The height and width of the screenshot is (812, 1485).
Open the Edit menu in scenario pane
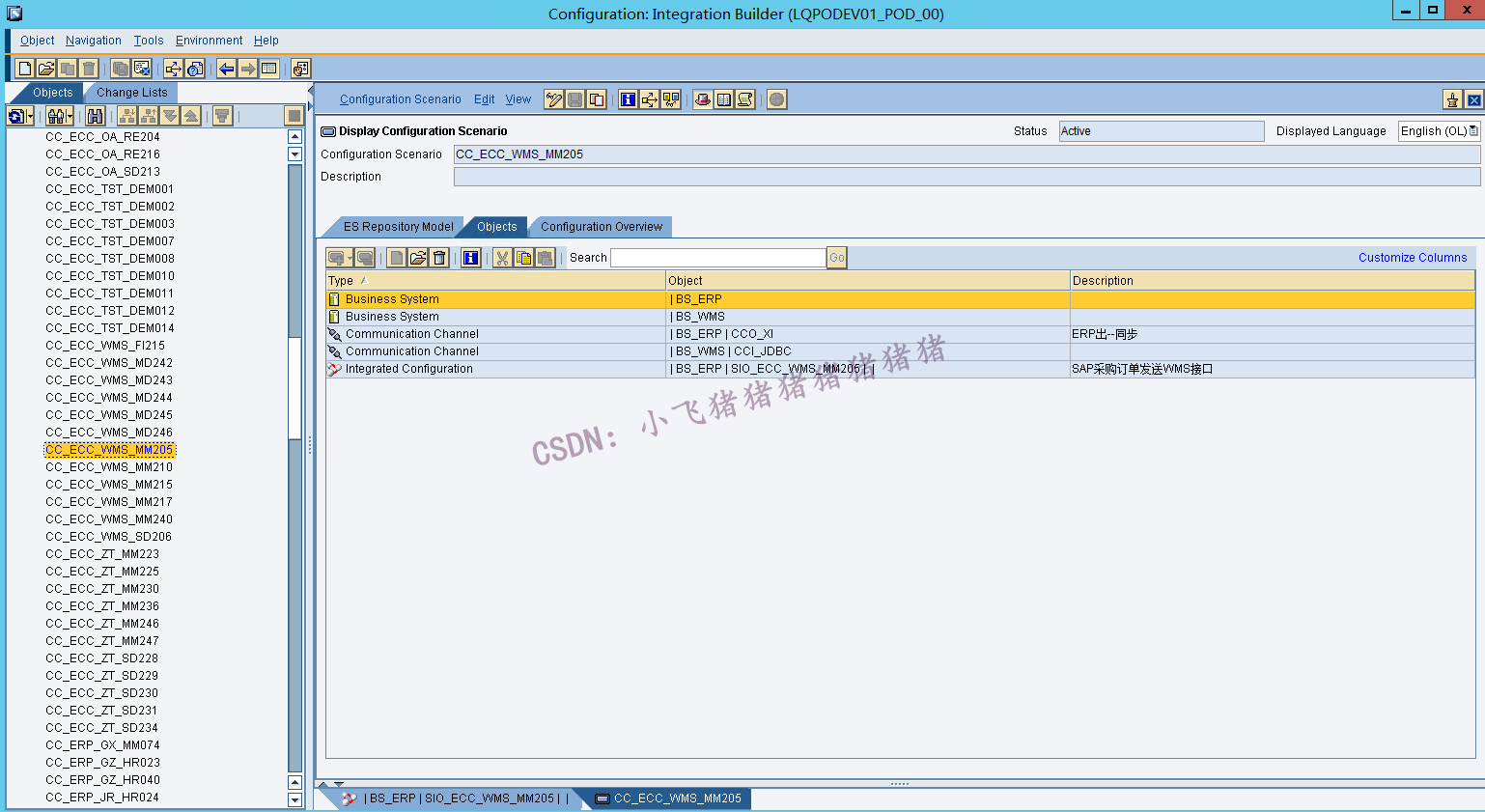484,99
